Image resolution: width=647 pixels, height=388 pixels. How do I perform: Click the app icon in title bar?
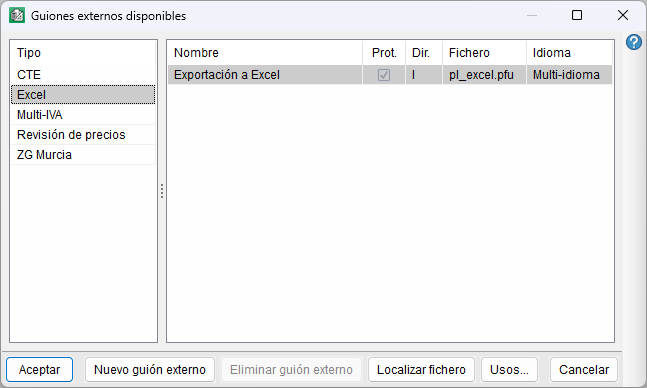17,15
